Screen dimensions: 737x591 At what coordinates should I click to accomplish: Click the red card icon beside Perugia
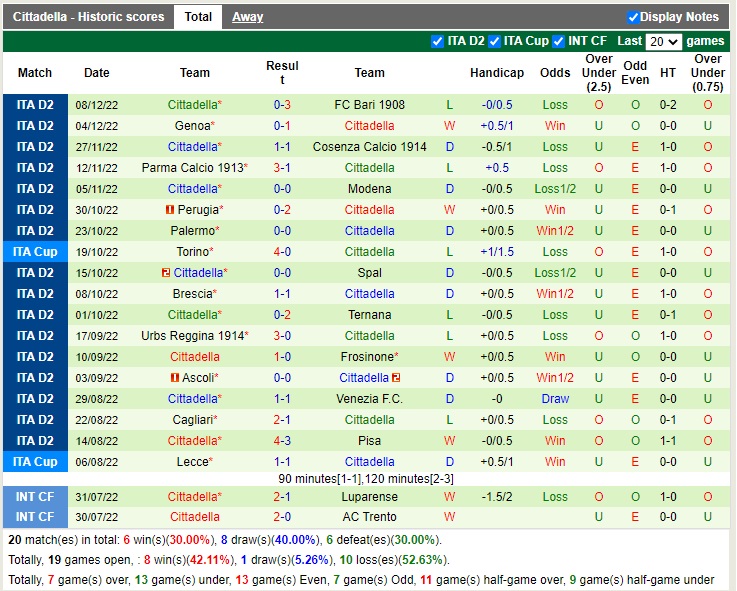click(x=170, y=210)
